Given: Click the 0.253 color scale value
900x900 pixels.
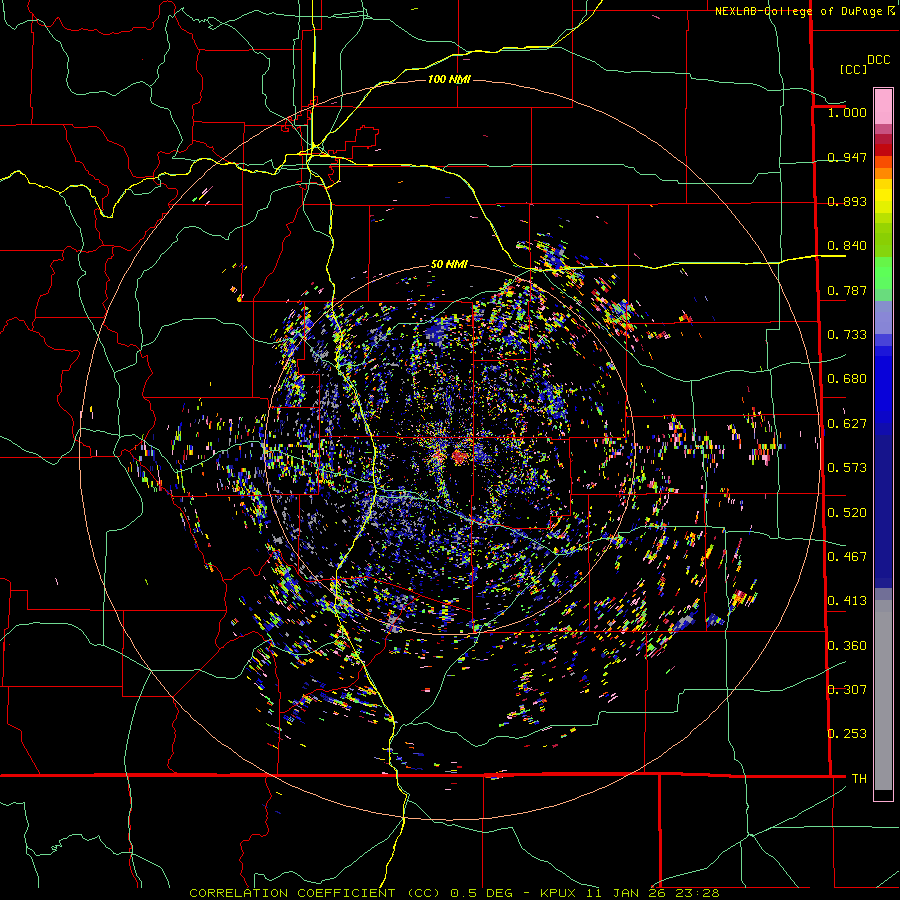Looking at the screenshot, I should (x=847, y=734).
